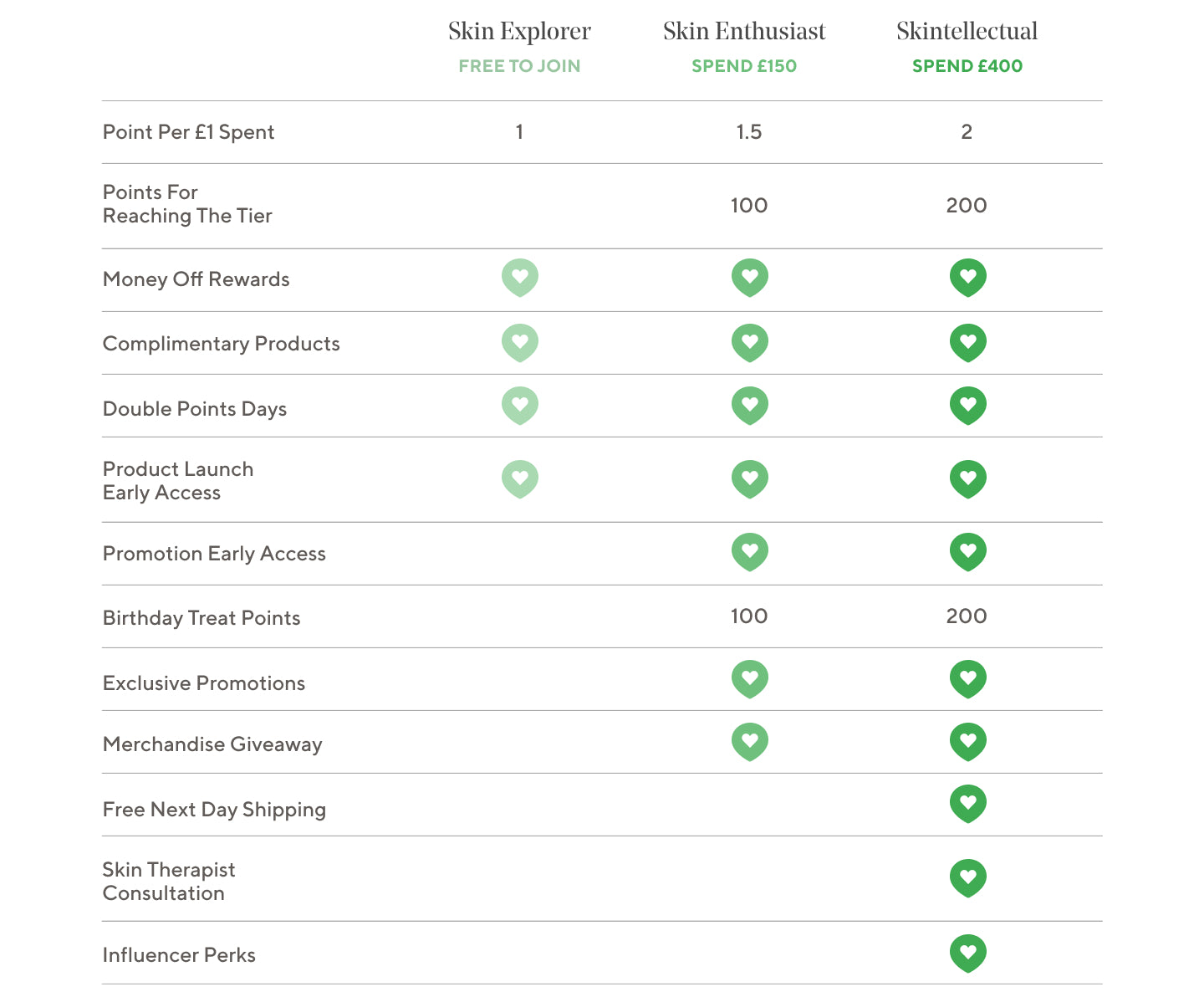The height and width of the screenshot is (997, 1204).
Task: Click the Birthday Treat Points row label
Action: (202, 618)
